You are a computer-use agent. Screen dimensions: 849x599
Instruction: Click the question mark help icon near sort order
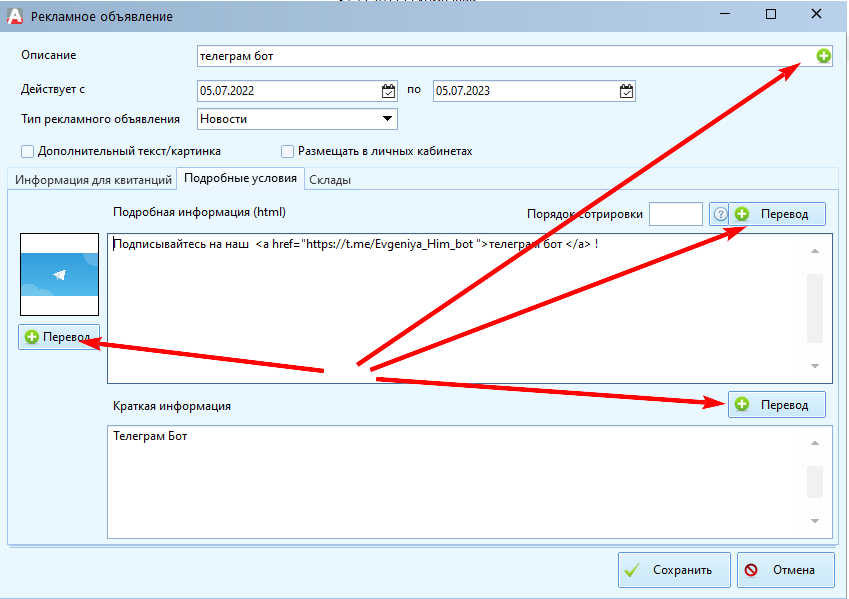point(720,214)
